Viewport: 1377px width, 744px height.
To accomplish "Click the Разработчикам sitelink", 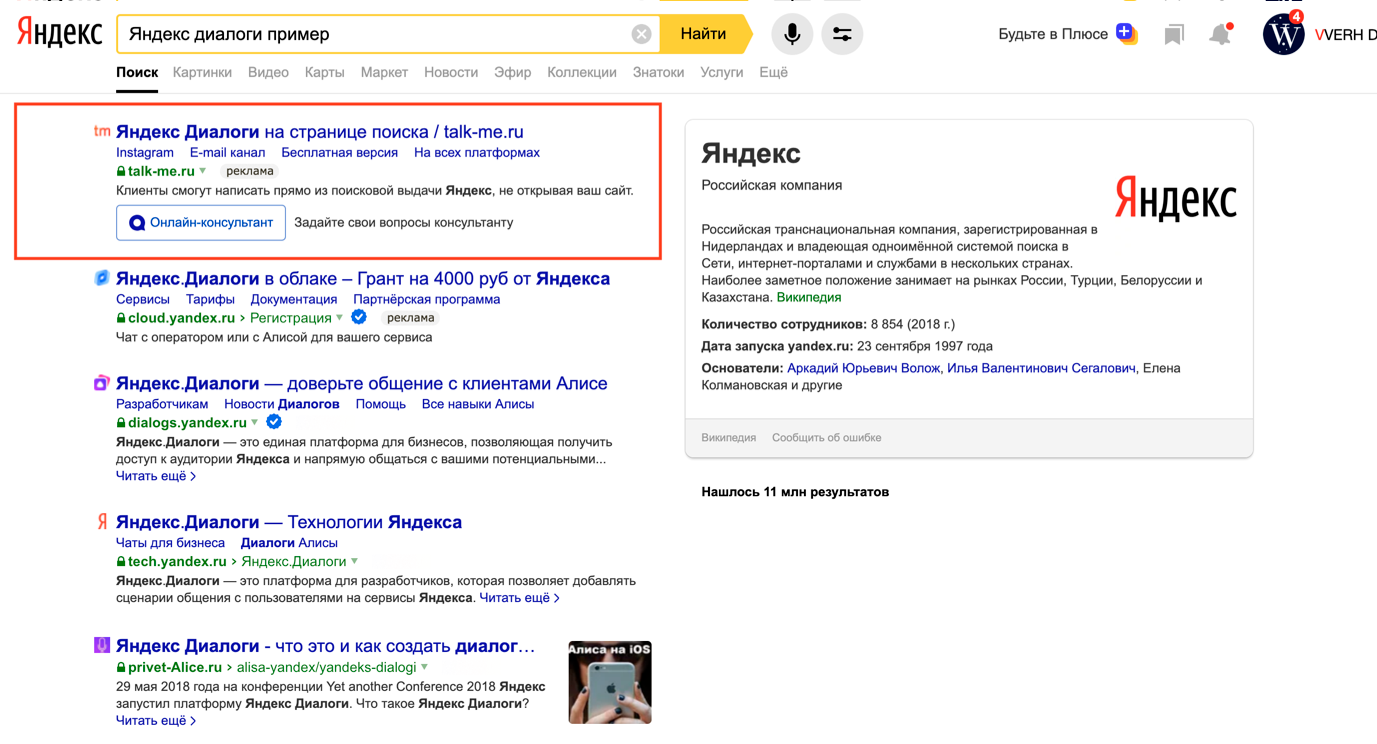I will [x=162, y=404].
